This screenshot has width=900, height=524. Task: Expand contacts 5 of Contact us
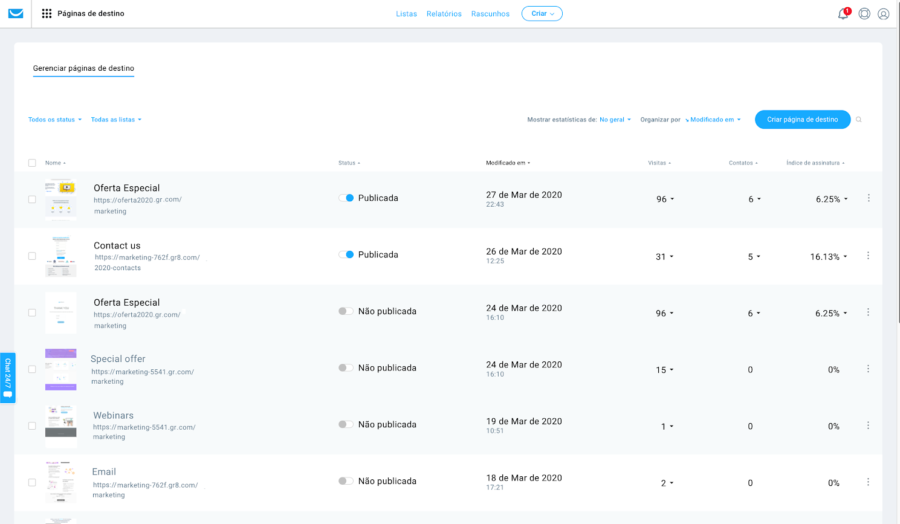coord(754,257)
